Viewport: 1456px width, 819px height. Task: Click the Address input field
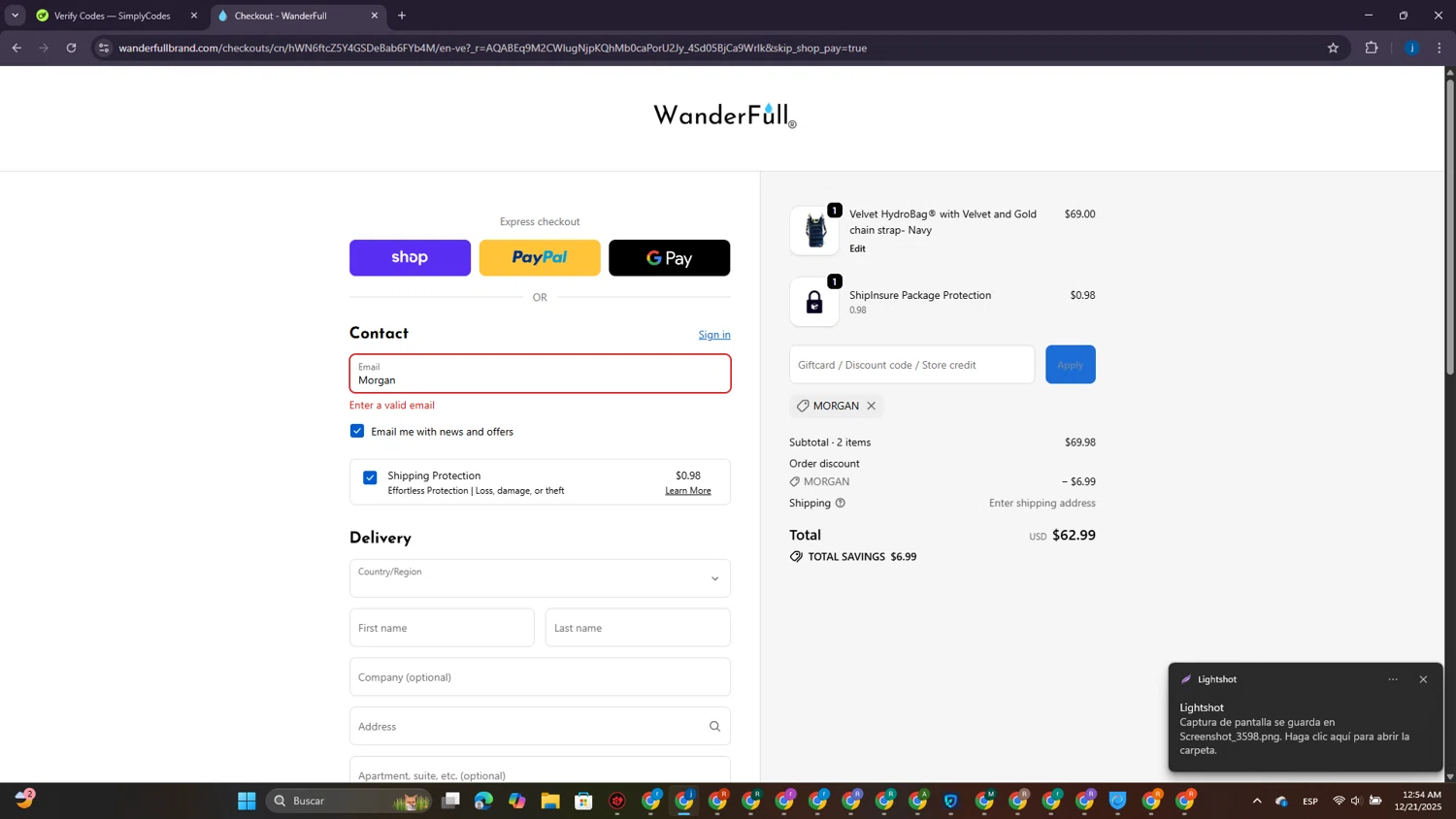540,726
